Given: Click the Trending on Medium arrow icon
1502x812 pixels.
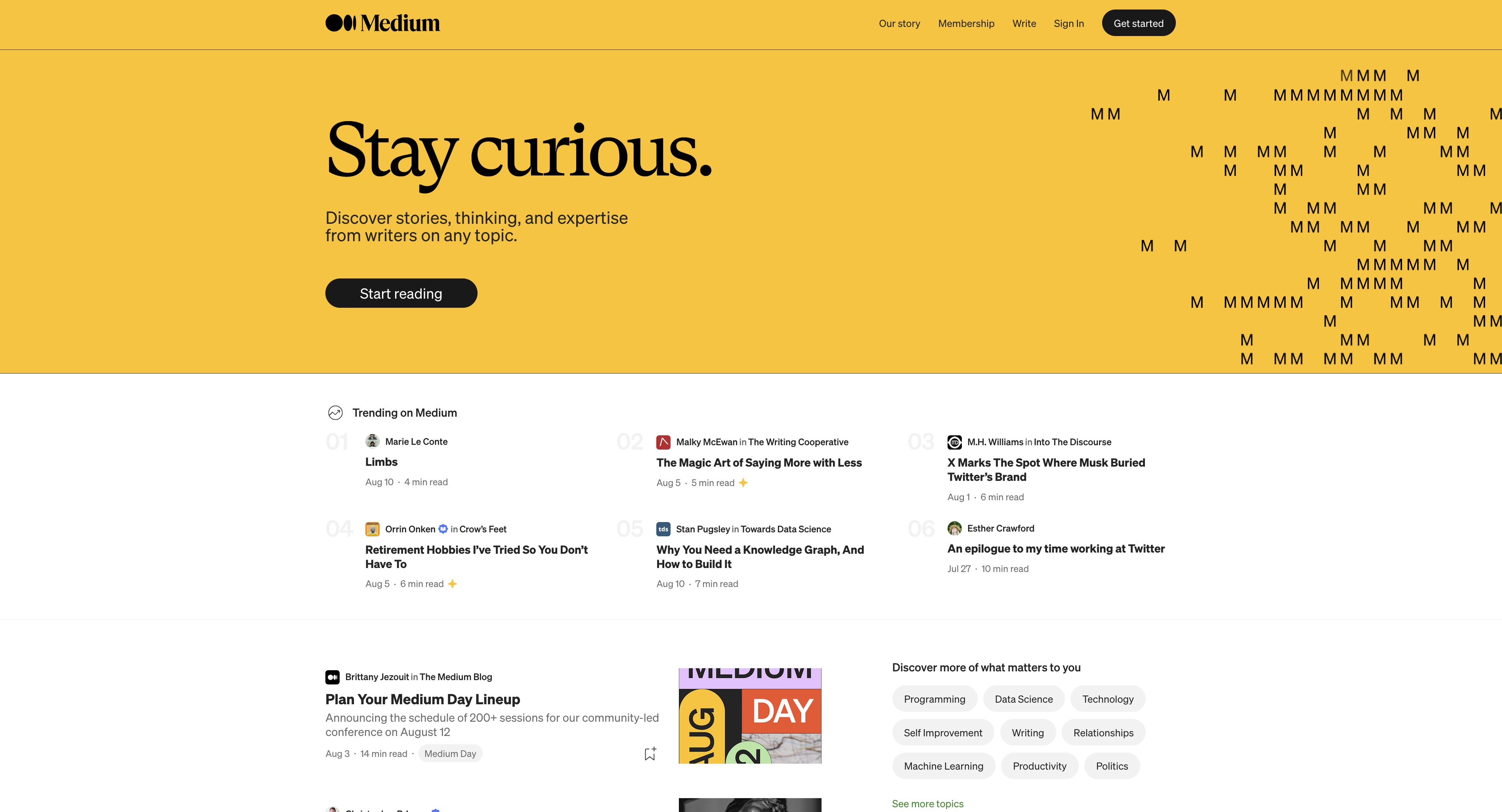Looking at the screenshot, I should 335,413.
